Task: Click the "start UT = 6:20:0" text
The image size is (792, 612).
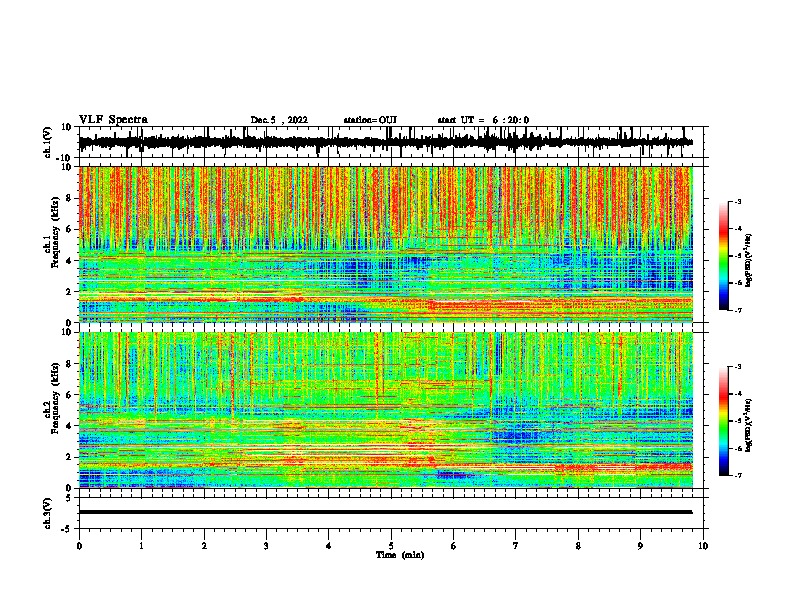Action: point(483,120)
